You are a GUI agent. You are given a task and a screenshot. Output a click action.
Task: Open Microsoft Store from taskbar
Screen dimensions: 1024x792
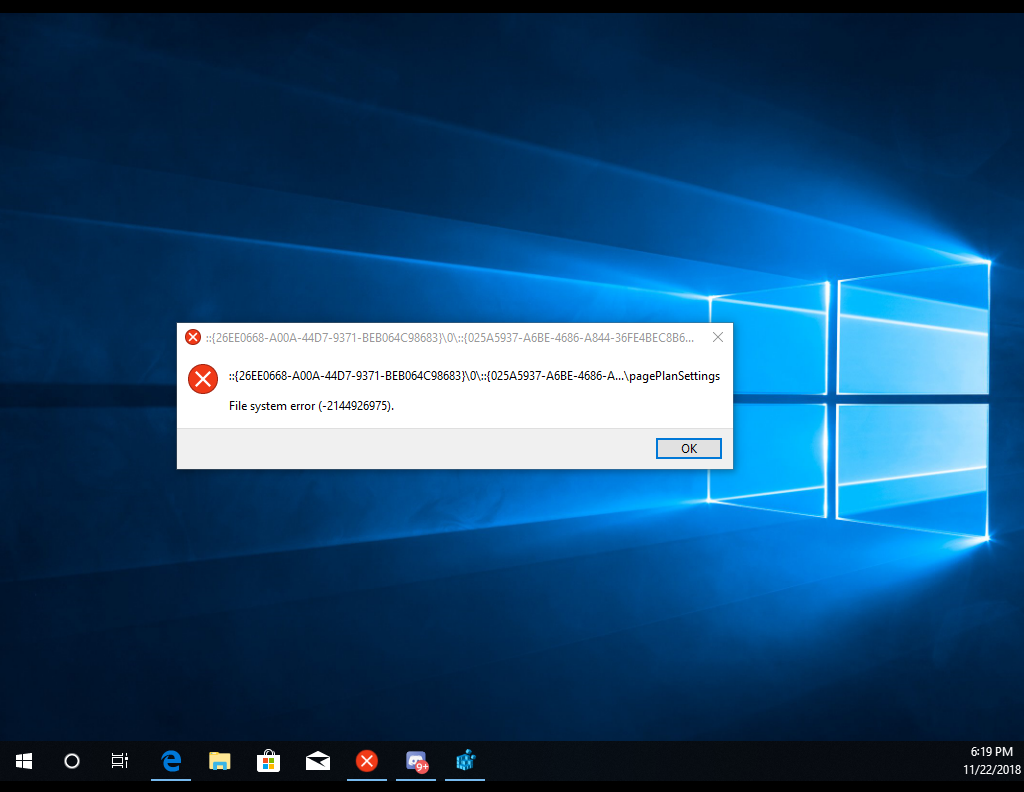268,761
